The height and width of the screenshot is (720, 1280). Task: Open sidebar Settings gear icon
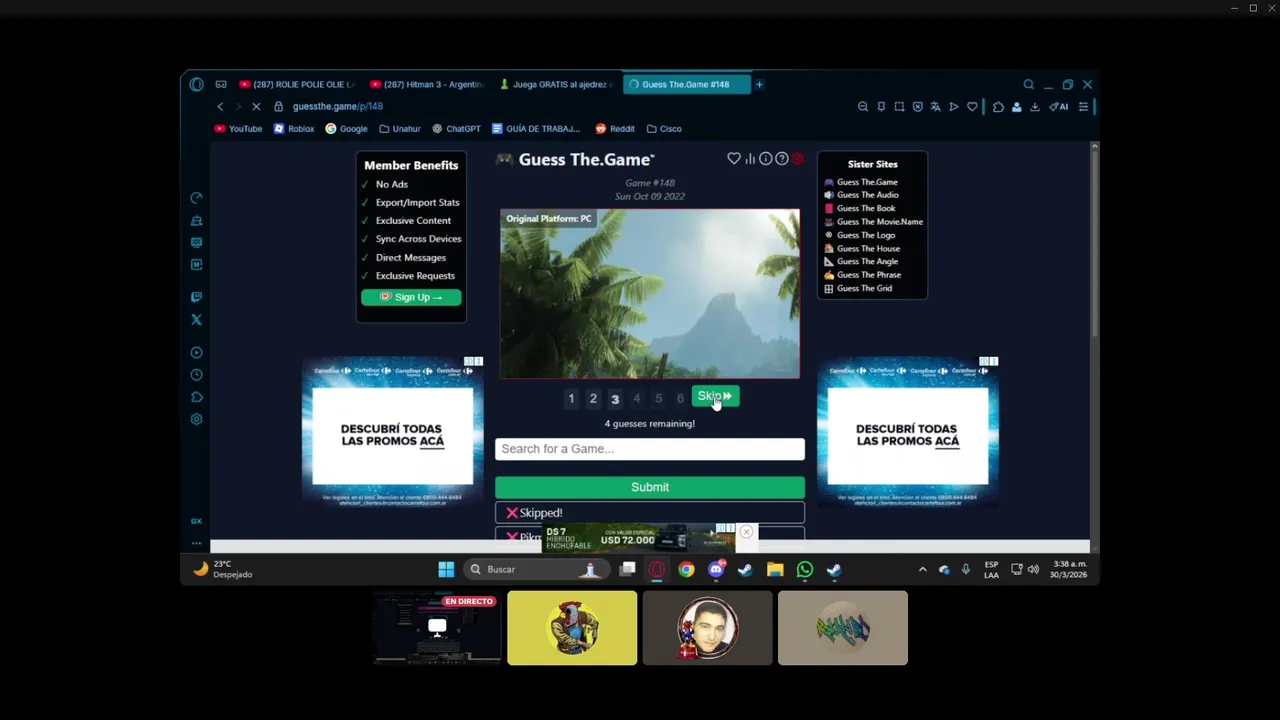tap(196, 419)
